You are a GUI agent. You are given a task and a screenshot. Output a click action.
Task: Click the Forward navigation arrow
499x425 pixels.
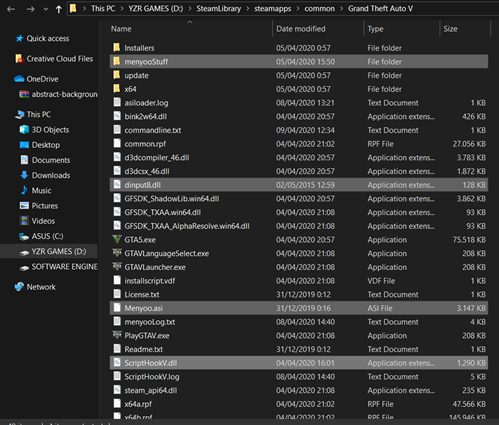tap(30, 9)
